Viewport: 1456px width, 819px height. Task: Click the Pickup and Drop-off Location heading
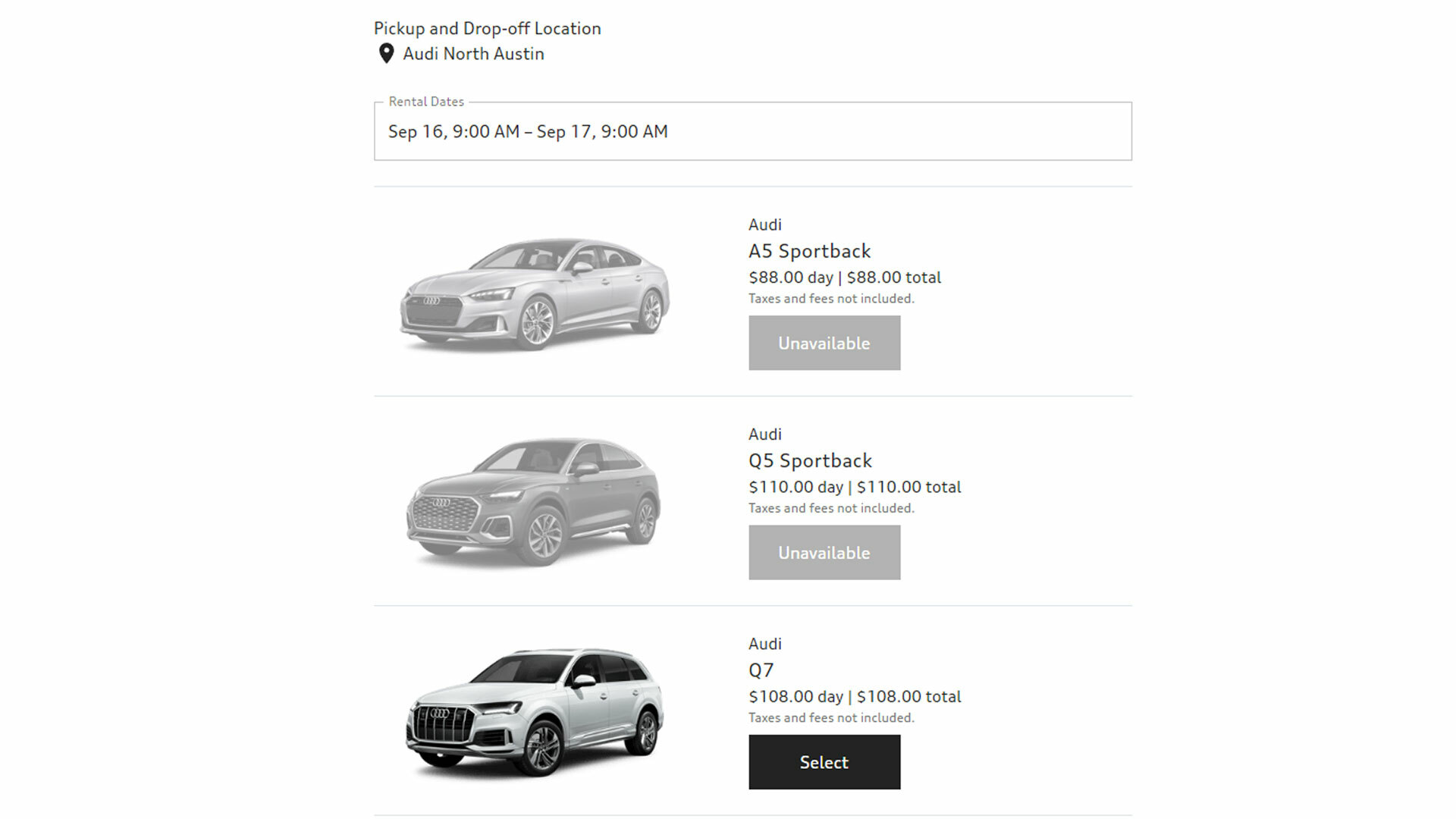(487, 28)
